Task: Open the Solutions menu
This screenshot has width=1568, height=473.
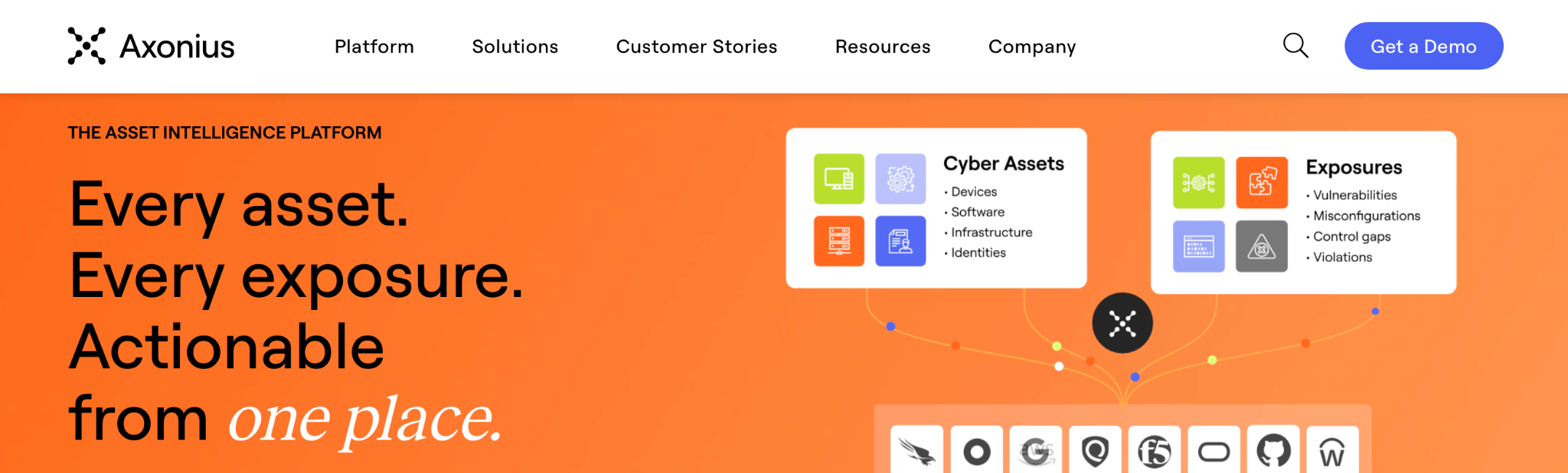Action: [x=515, y=47]
